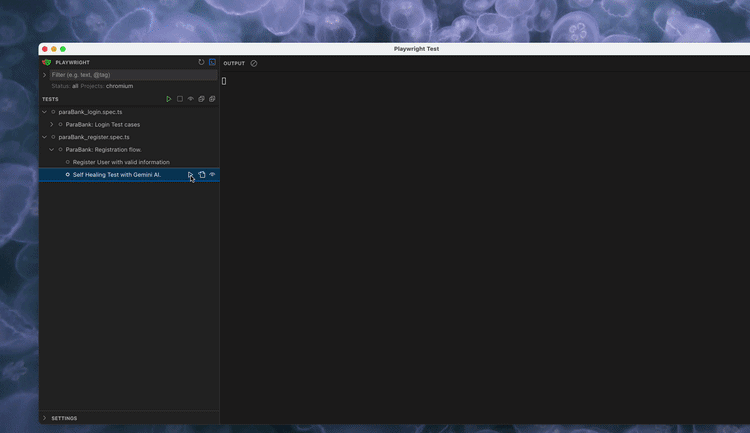
Task: Select paraBank_login.spec.ts in test tree
Action: coord(90,112)
